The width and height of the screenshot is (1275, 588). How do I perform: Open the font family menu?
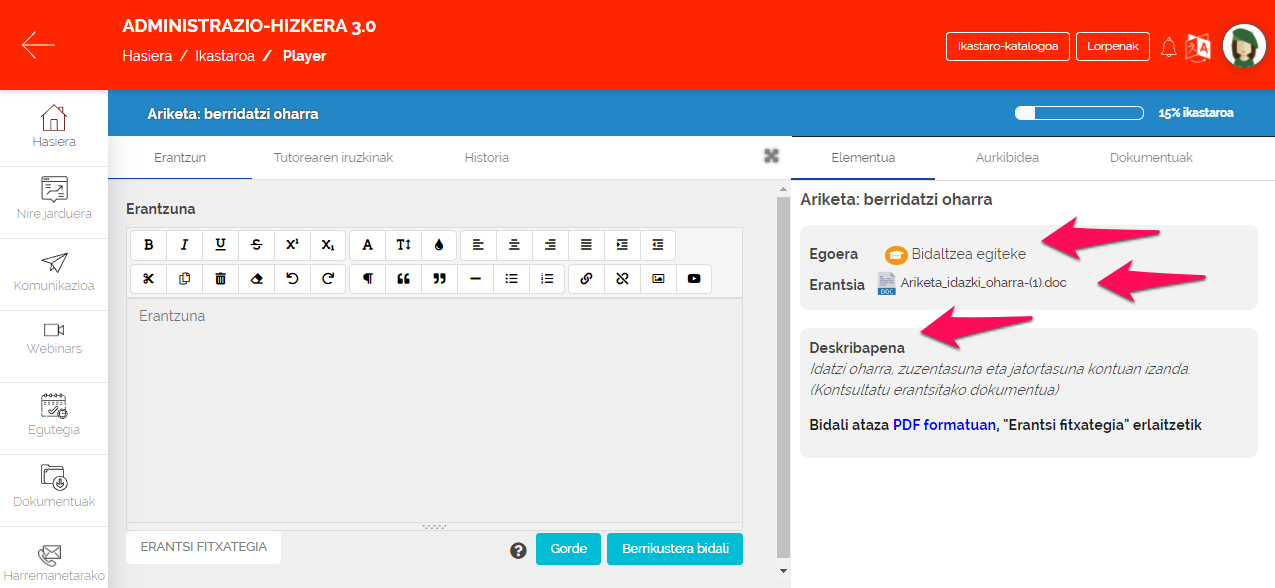pos(367,245)
